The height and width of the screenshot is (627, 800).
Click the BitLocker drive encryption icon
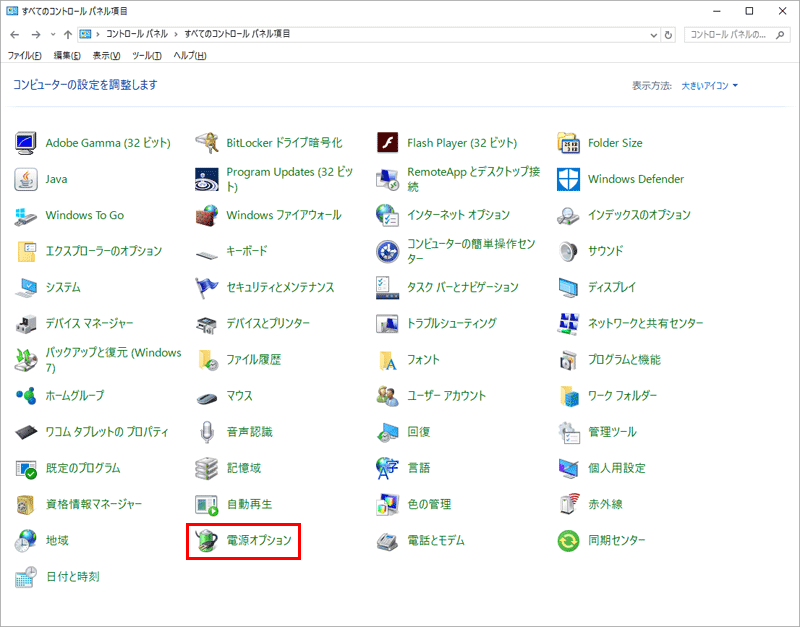(207, 143)
